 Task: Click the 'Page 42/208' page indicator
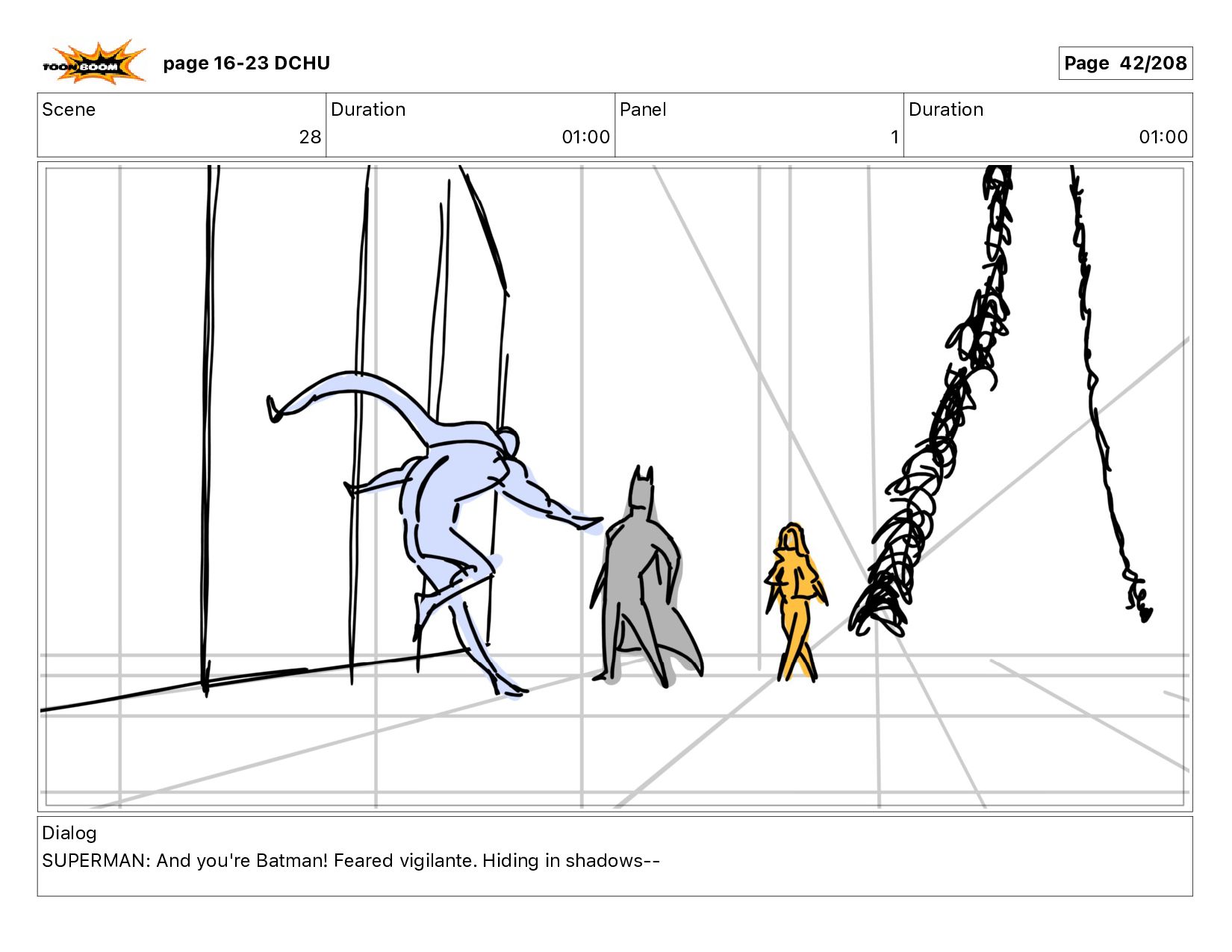[x=1125, y=63]
